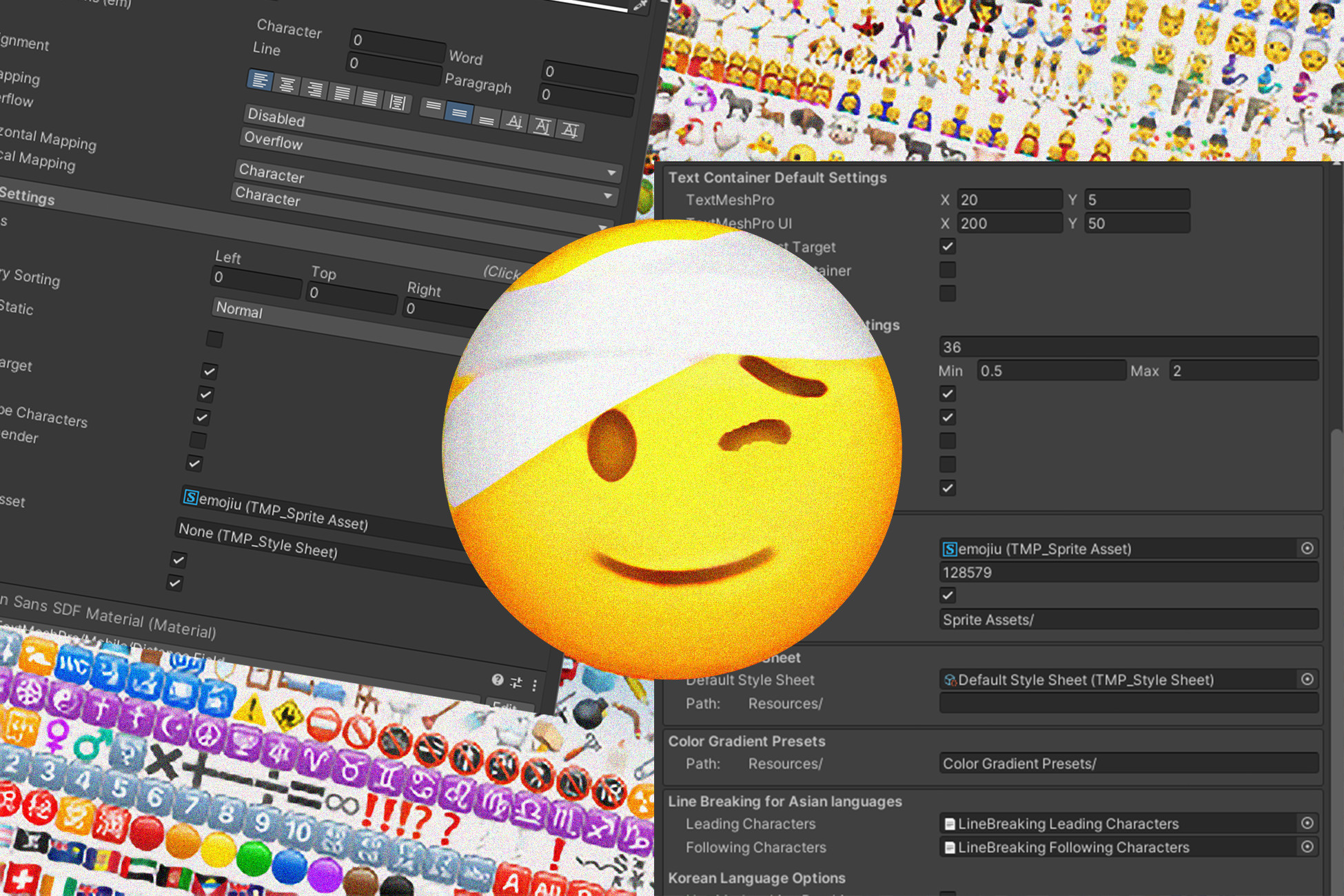Toggle checkbox just below the 128579 field
The image size is (1344, 896).
(948, 595)
